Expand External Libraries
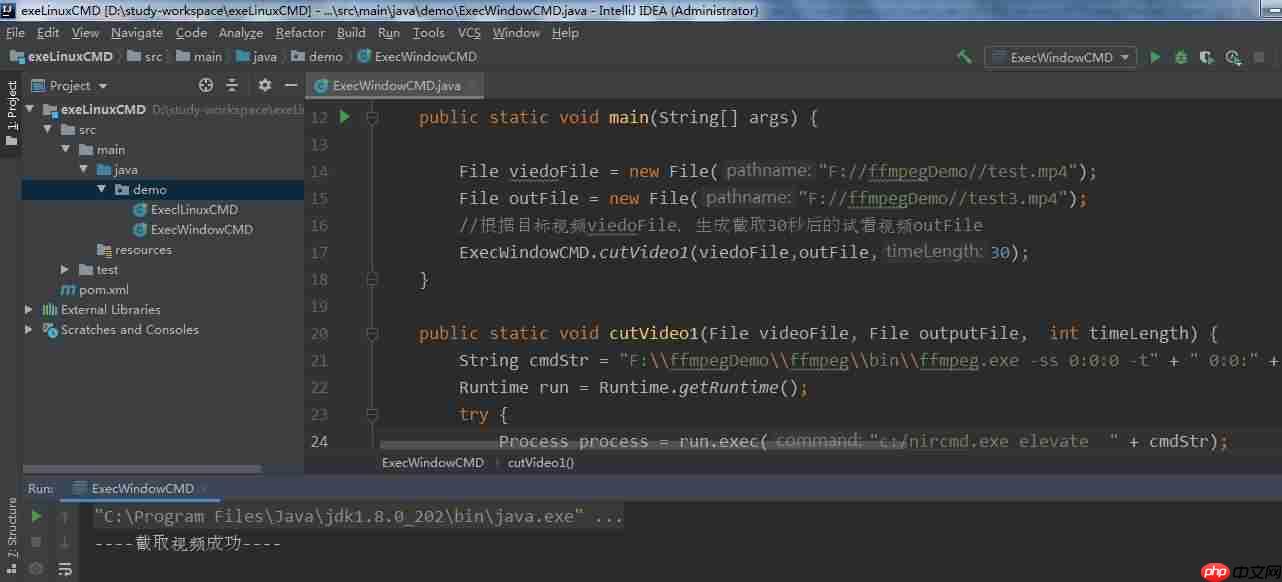1282x582 pixels. click(27, 310)
